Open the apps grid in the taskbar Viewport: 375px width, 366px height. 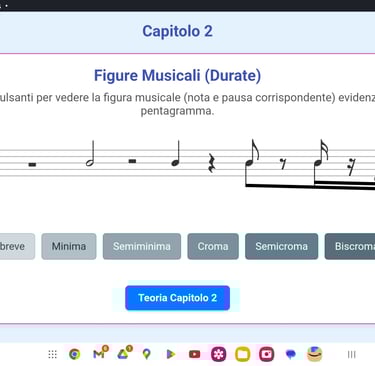coord(53,354)
